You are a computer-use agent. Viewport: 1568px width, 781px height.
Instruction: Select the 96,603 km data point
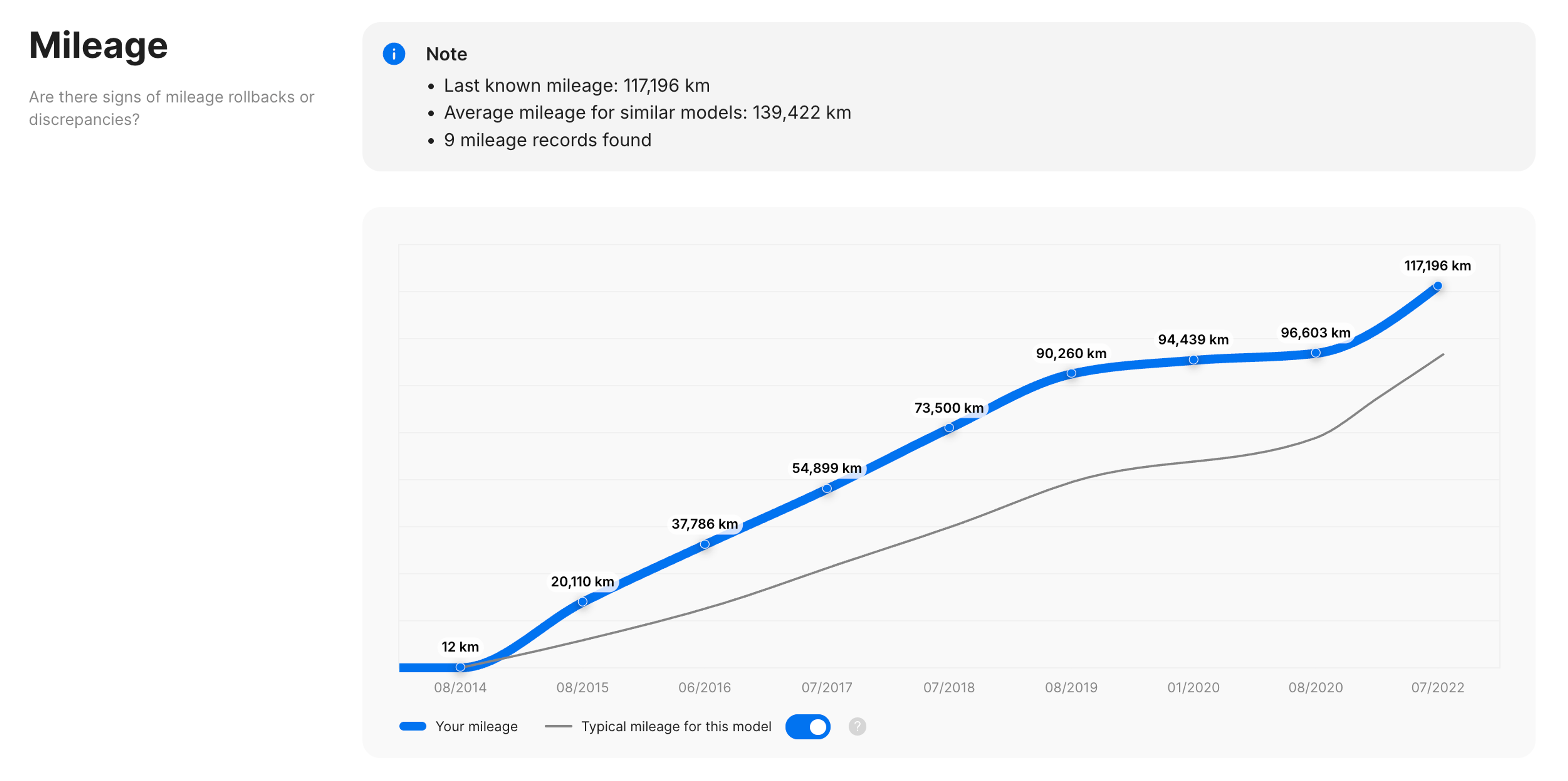pos(1315,353)
